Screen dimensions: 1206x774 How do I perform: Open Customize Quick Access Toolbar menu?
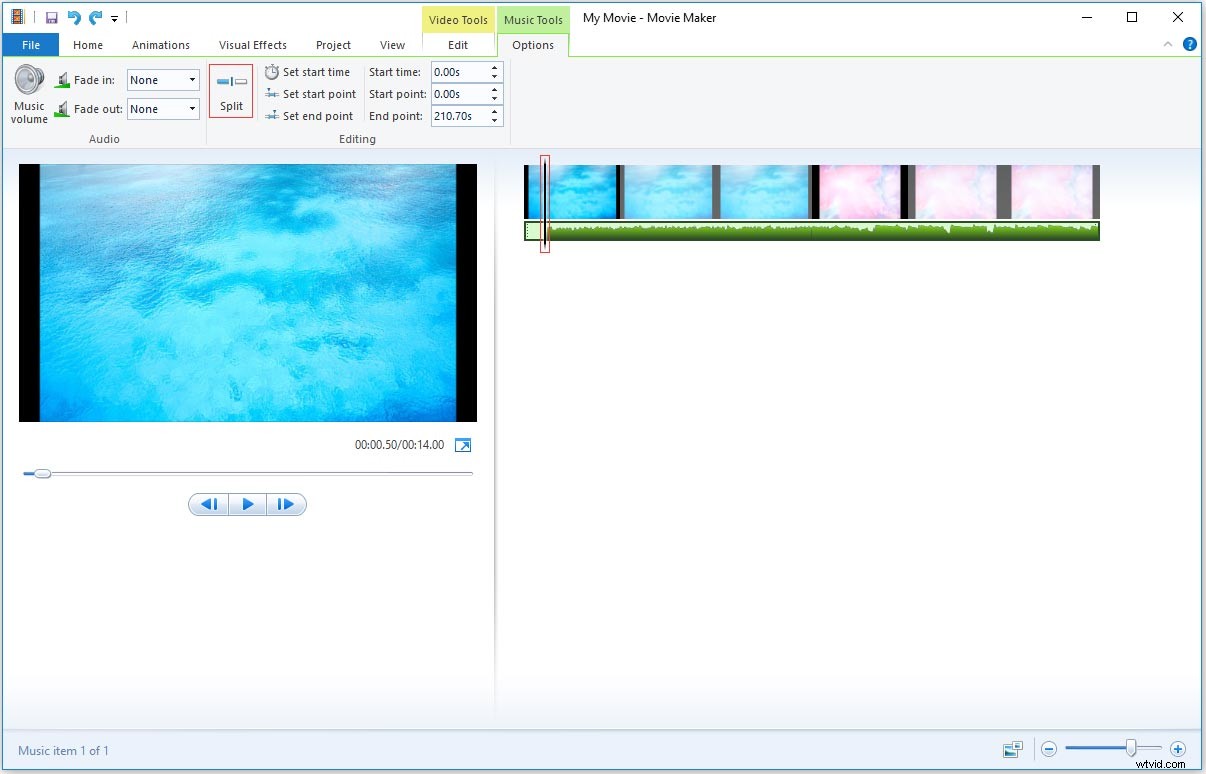point(115,17)
